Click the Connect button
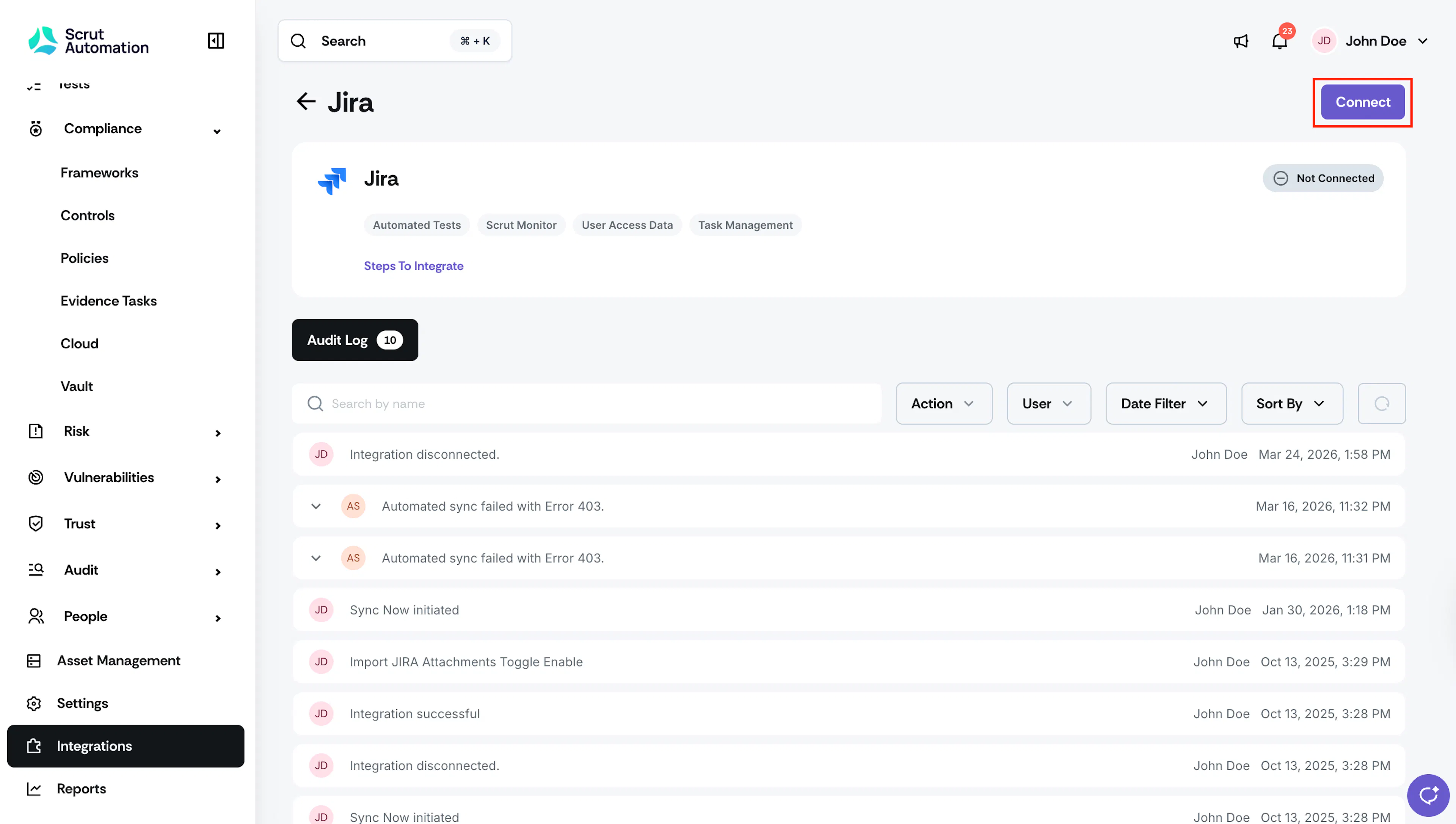This screenshot has height=824, width=1456. 1363,102
